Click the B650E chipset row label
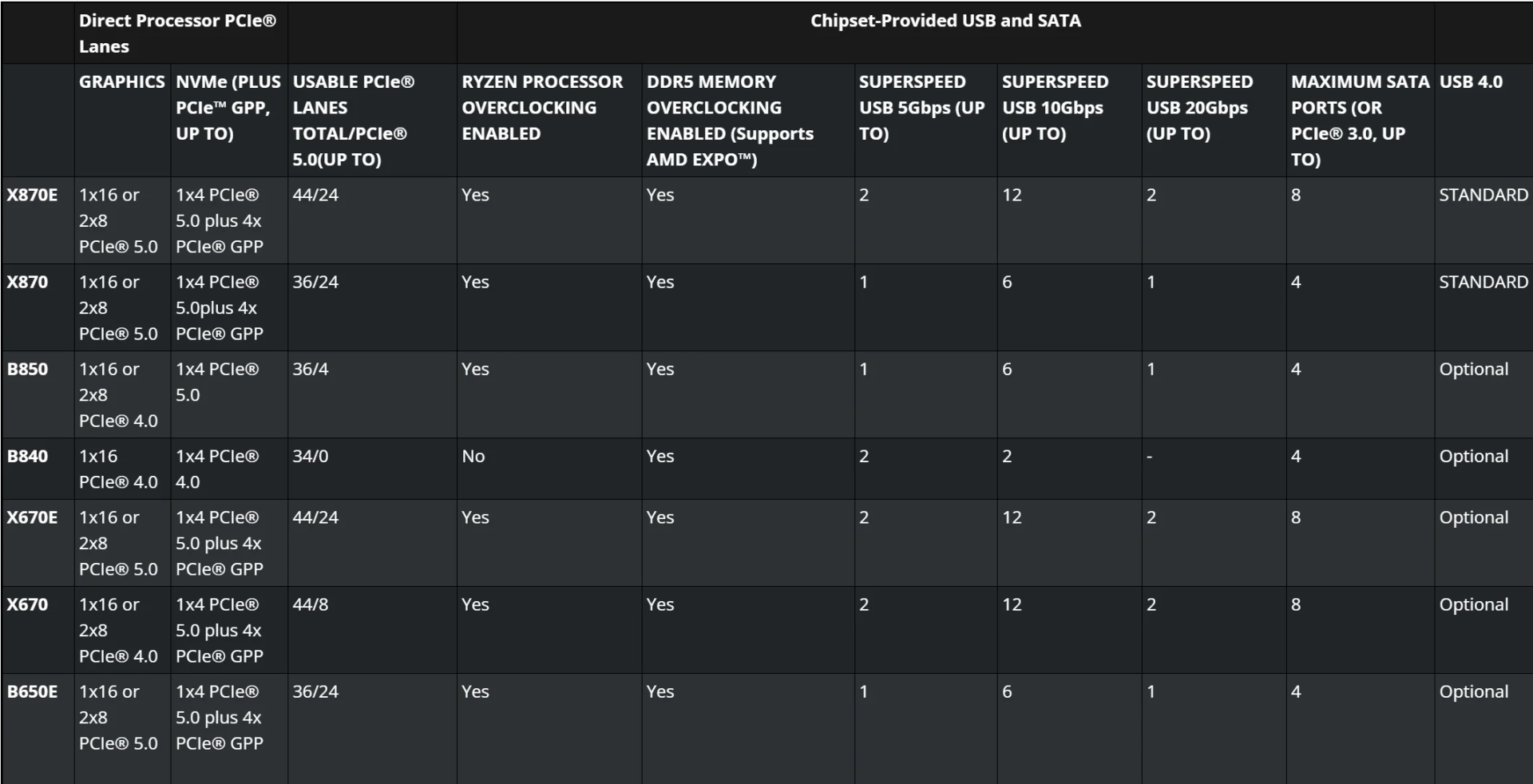The width and height of the screenshot is (1533, 784). 32,691
